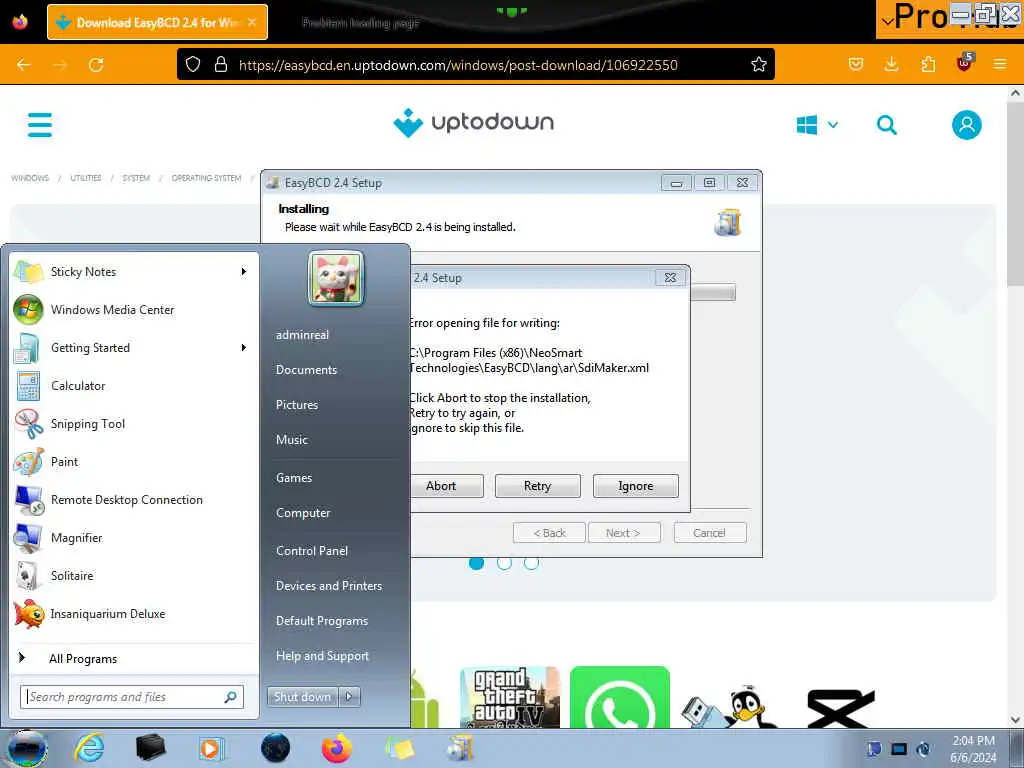Open Windows Media Player taskbar icon

210,748
